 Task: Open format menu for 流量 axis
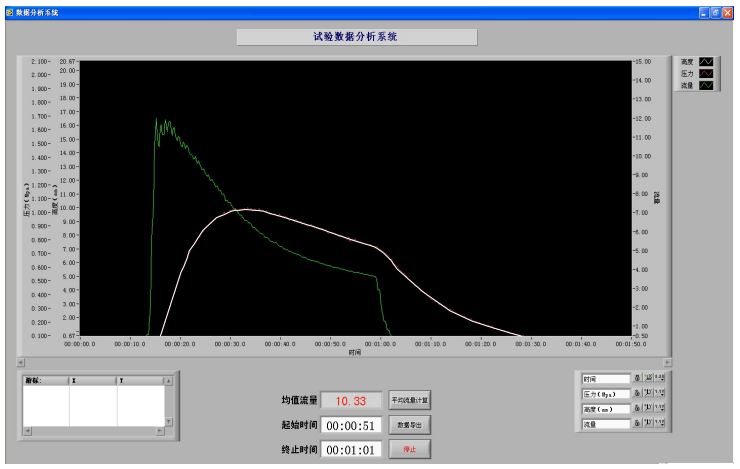(660, 423)
